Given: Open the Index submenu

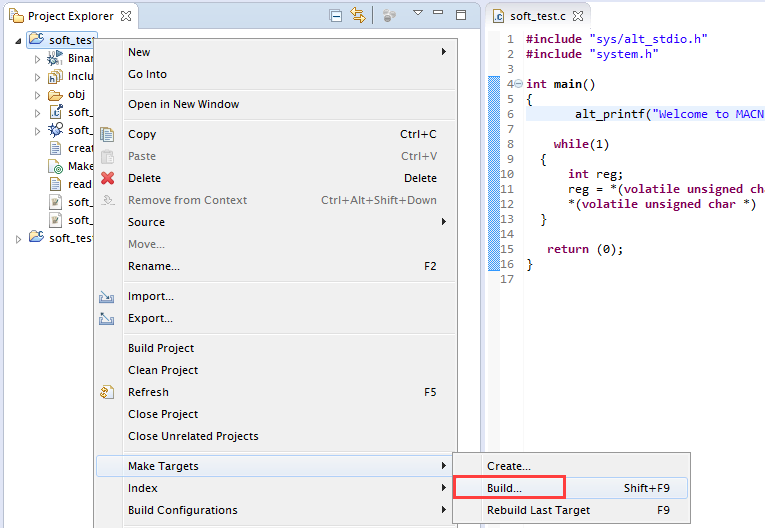Looking at the screenshot, I should pos(276,488).
